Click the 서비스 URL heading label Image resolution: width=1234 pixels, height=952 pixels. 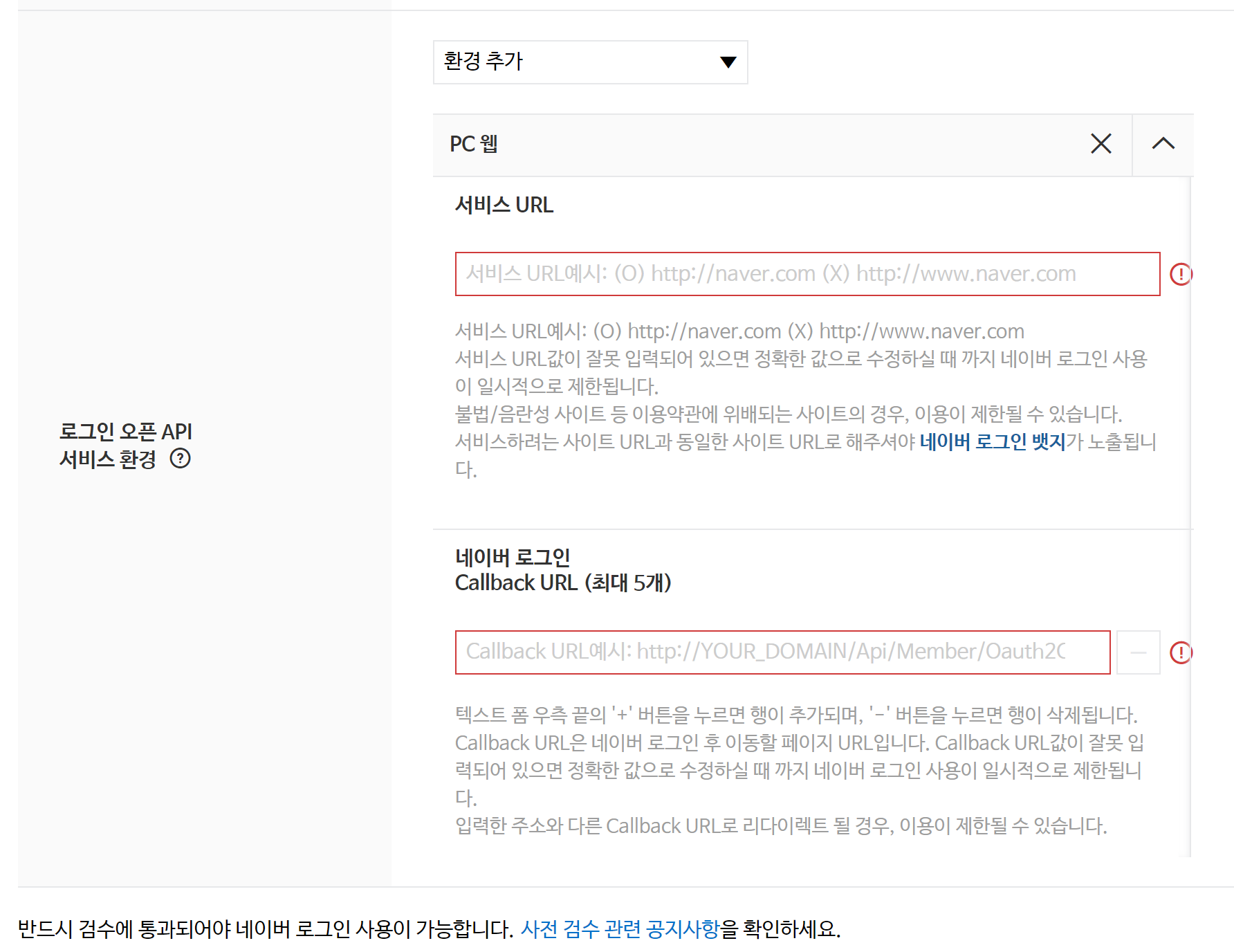[504, 205]
